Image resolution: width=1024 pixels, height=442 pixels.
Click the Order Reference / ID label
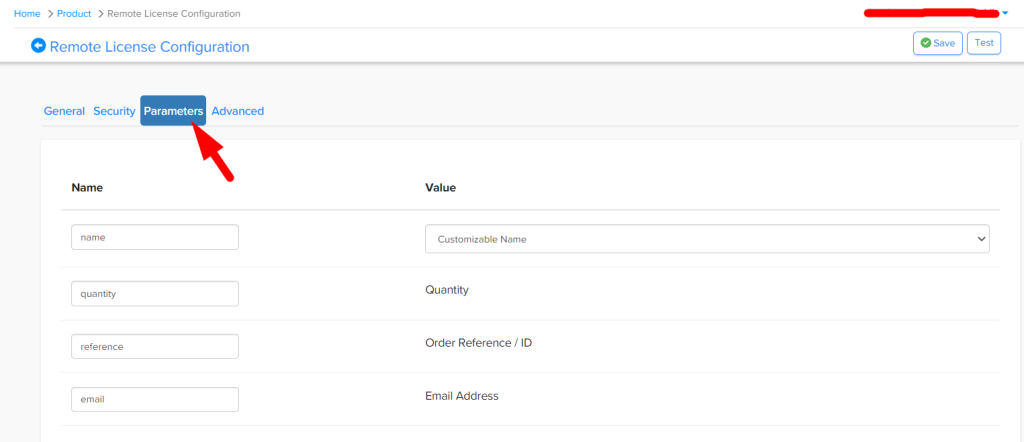[478, 343]
